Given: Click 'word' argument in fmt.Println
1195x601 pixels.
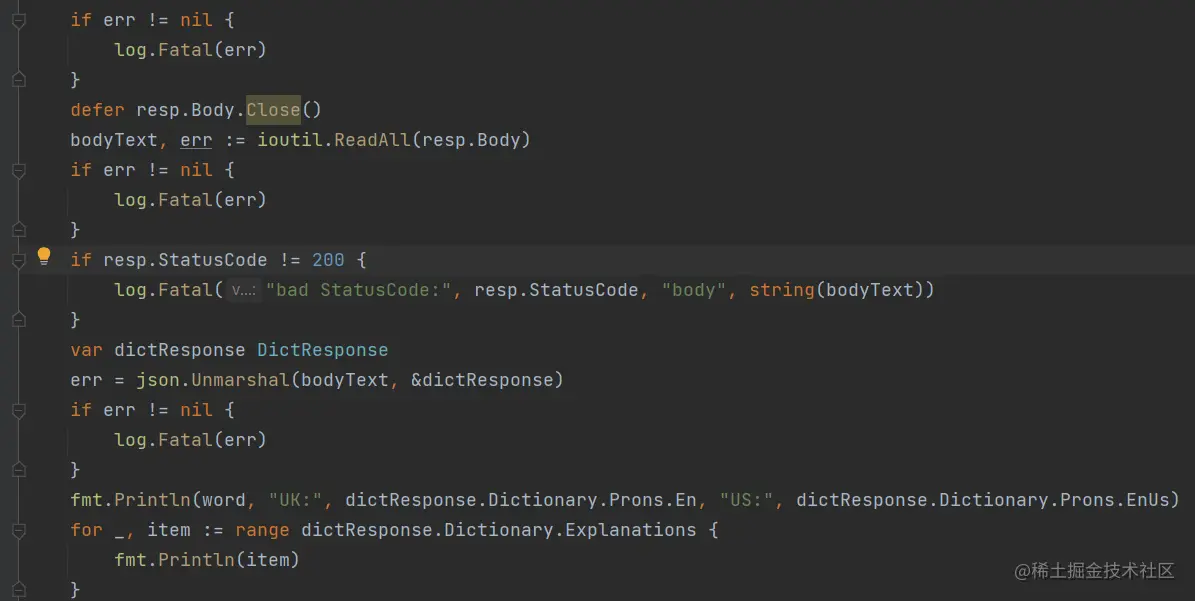Looking at the screenshot, I should point(223,500).
